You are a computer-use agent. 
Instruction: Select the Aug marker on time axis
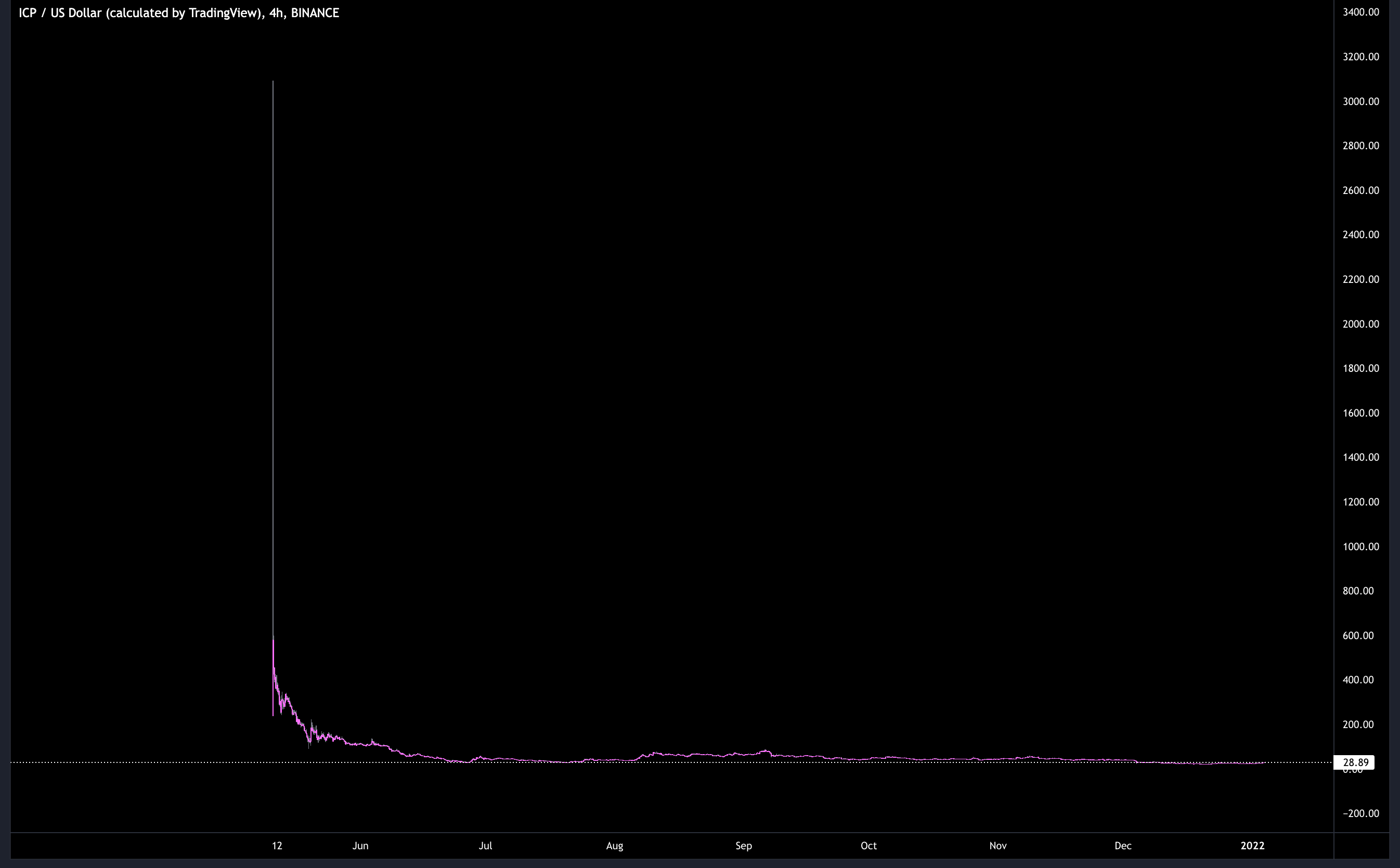click(x=614, y=846)
